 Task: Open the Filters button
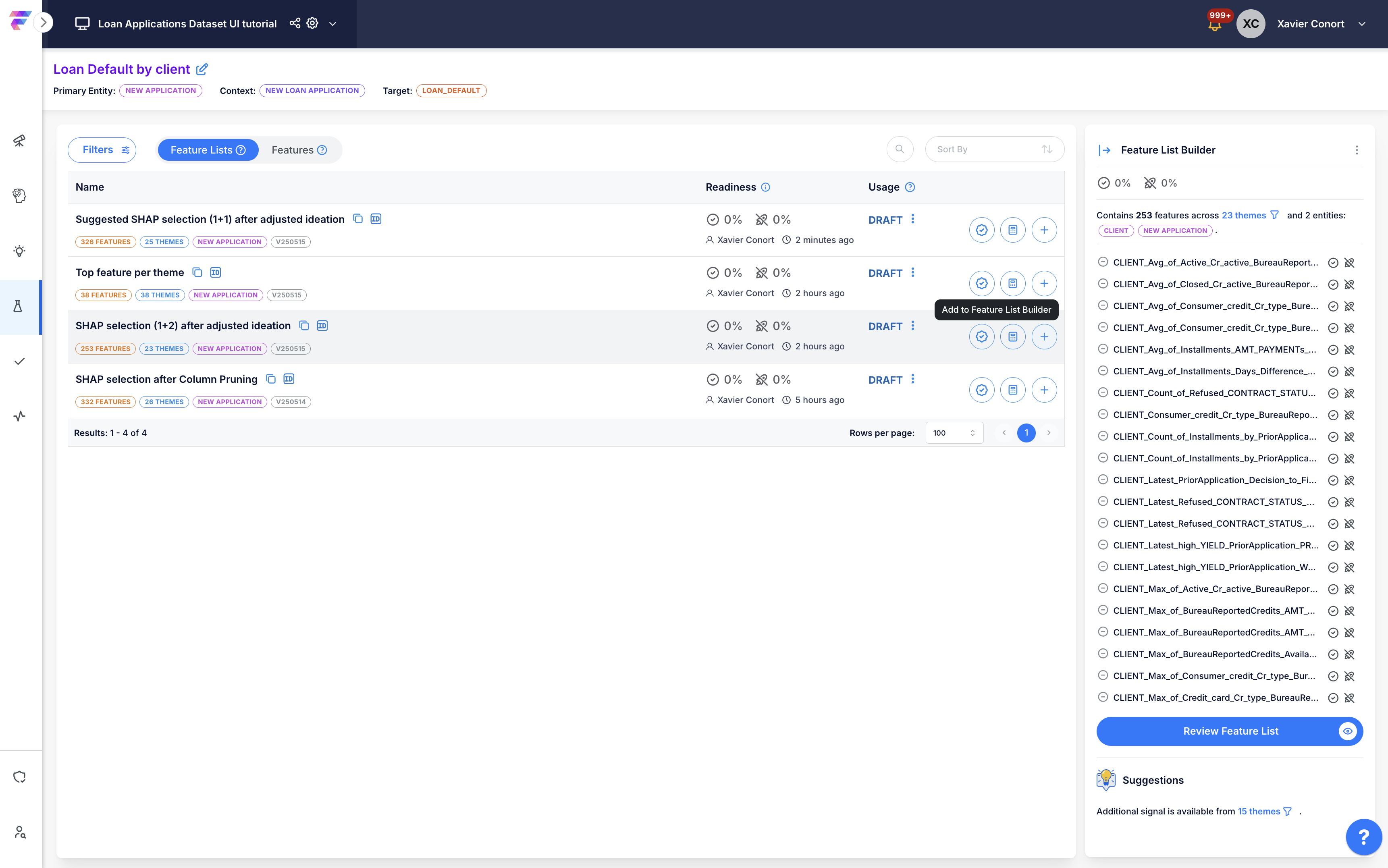[x=102, y=150]
